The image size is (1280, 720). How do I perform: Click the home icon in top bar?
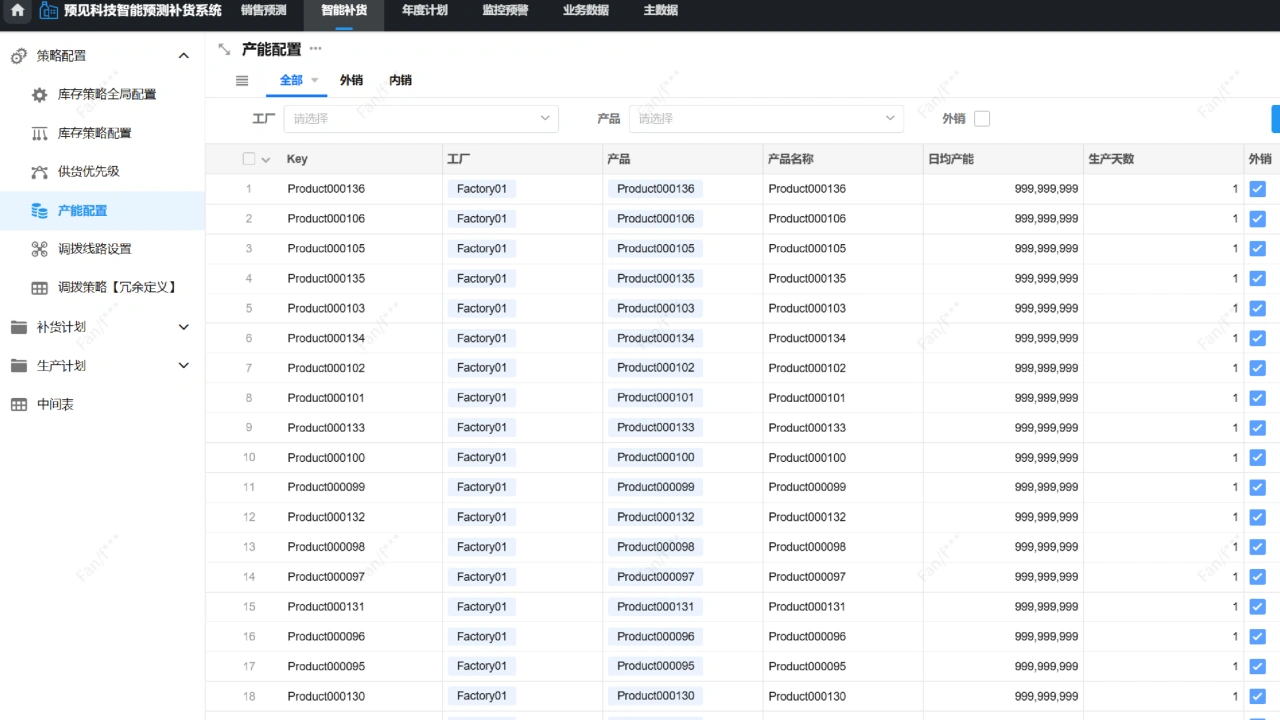[x=18, y=11]
